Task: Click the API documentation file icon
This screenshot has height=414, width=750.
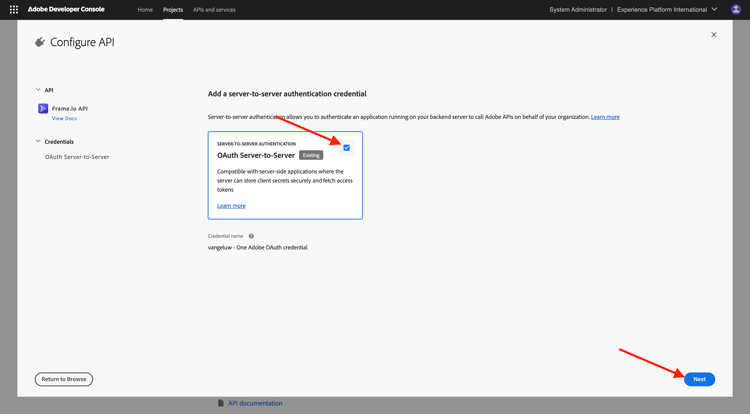Action: pyautogui.click(x=221, y=403)
